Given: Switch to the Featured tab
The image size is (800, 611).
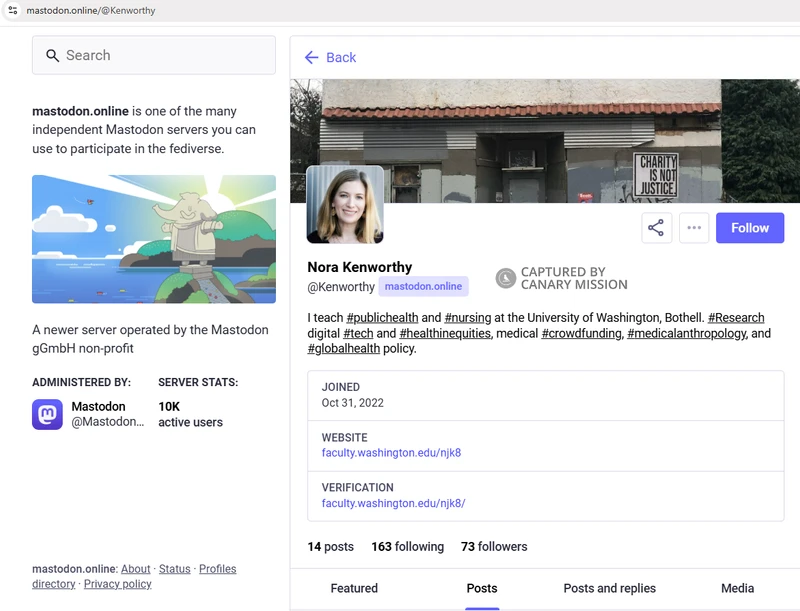Looking at the screenshot, I should pos(354,588).
